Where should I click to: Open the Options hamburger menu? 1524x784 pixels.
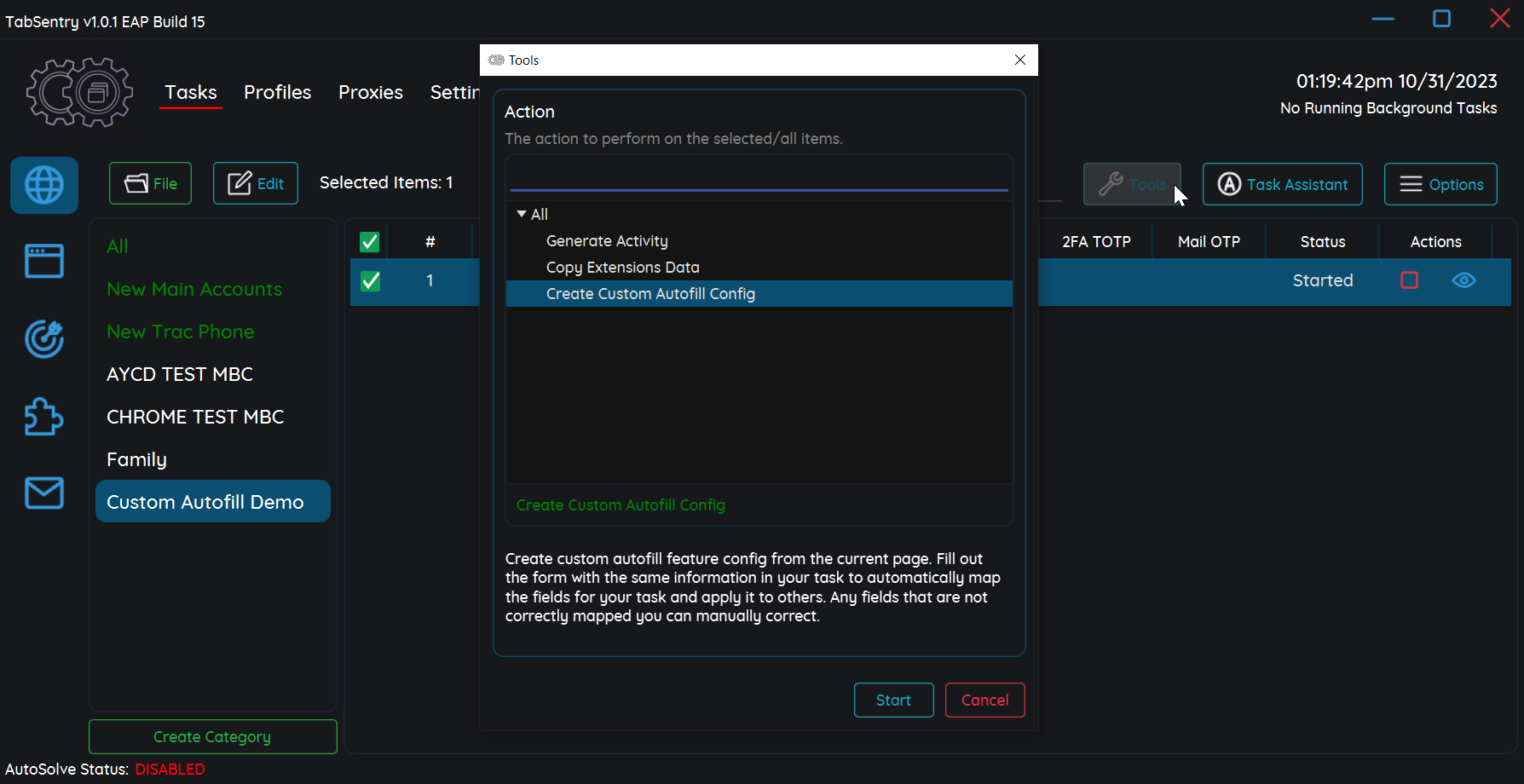(1440, 184)
